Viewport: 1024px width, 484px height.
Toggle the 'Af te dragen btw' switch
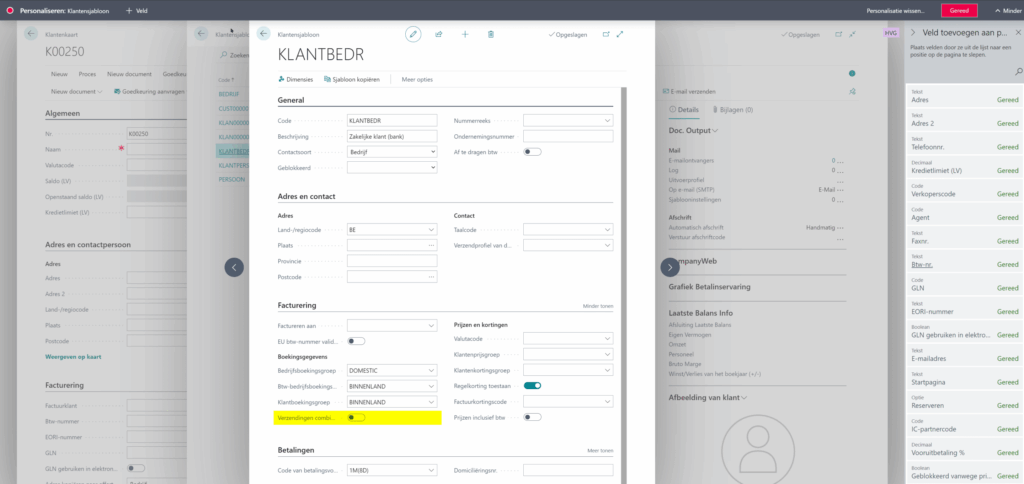click(532, 152)
